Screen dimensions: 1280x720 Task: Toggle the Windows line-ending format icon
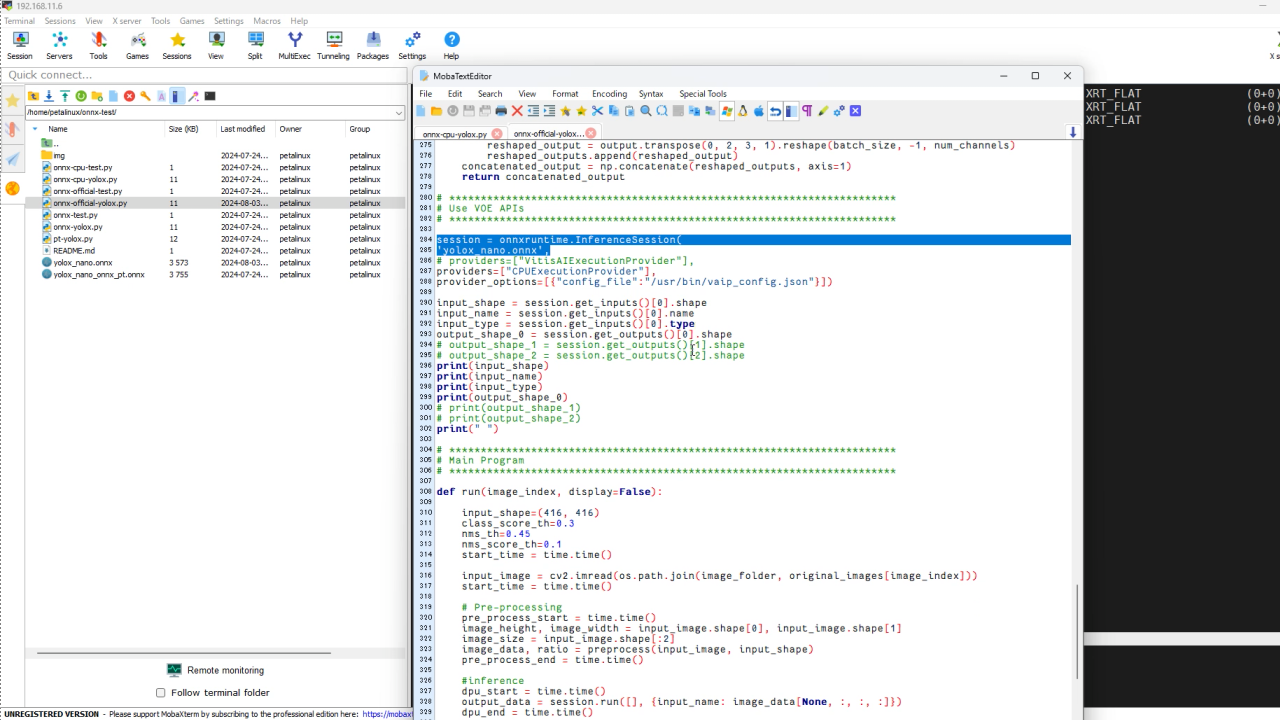tap(727, 111)
